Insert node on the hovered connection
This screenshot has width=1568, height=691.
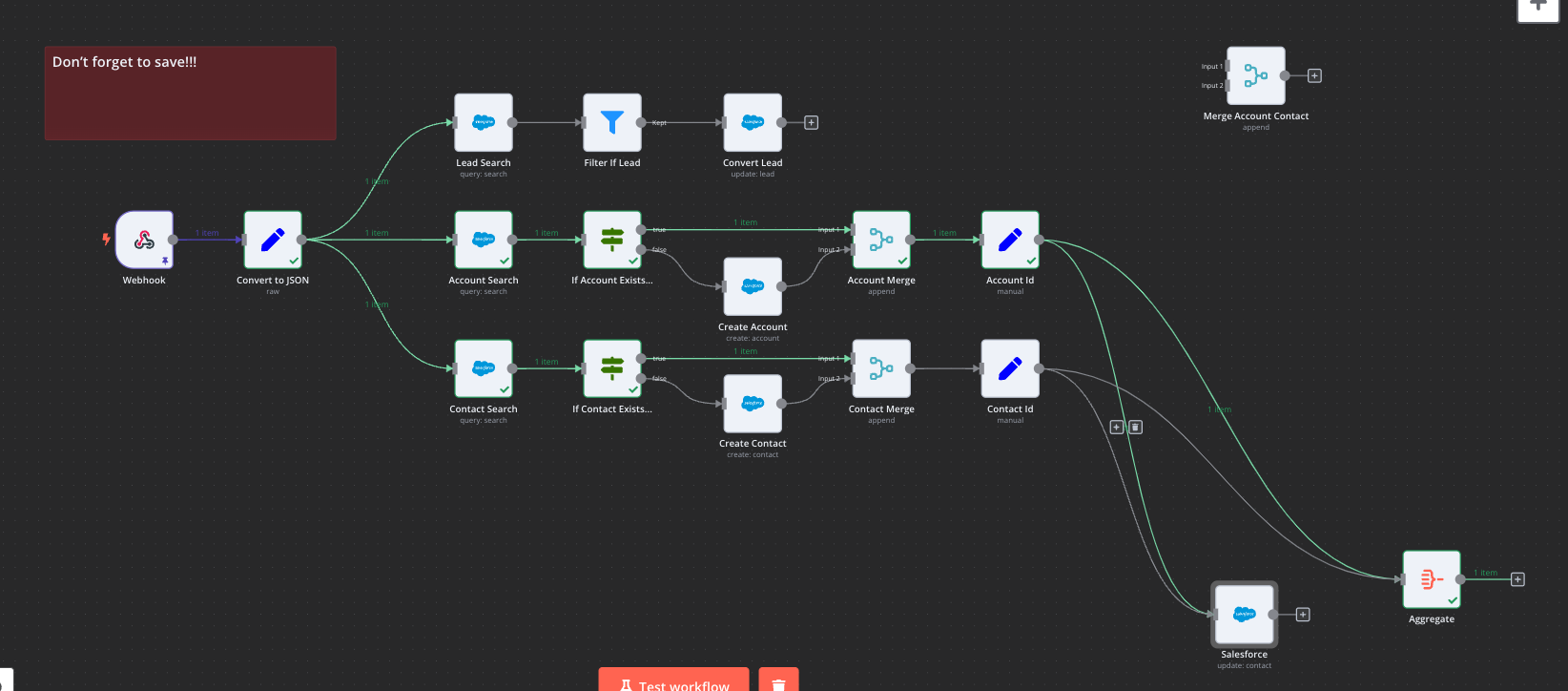click(1117, 427)
